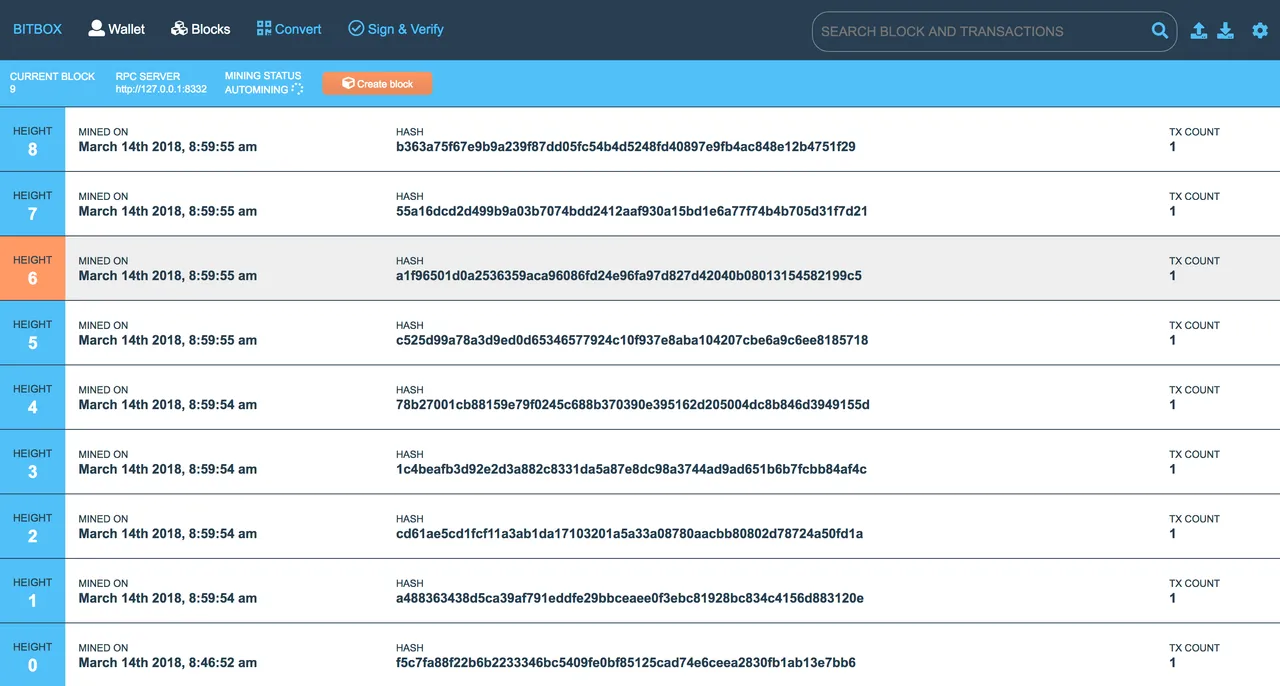This screenshot has width=1280, height=686.
Task: Click the Sign & Verify checkmark icon
Action: (x=356, y=28)
